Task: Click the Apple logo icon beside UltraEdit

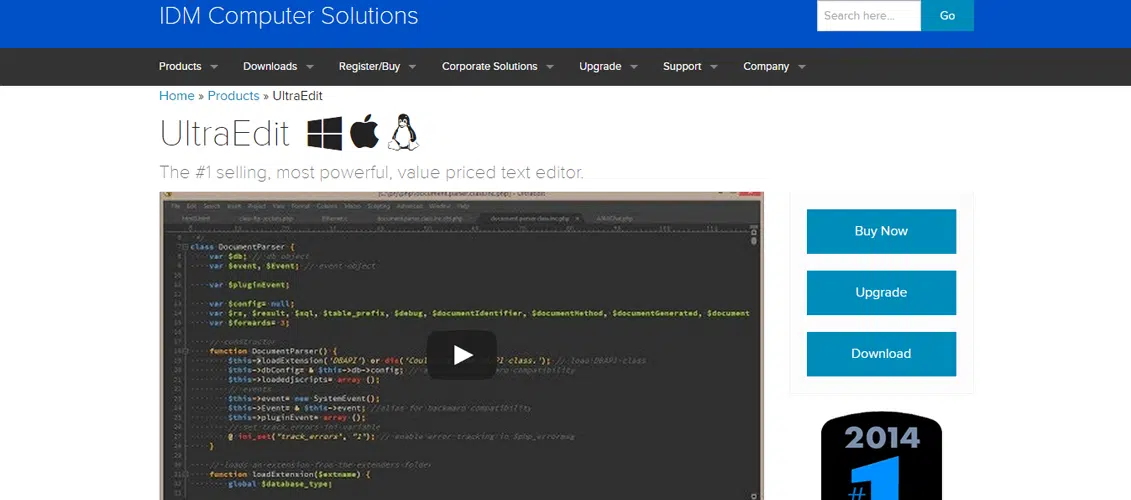Action: click(364, 132)
